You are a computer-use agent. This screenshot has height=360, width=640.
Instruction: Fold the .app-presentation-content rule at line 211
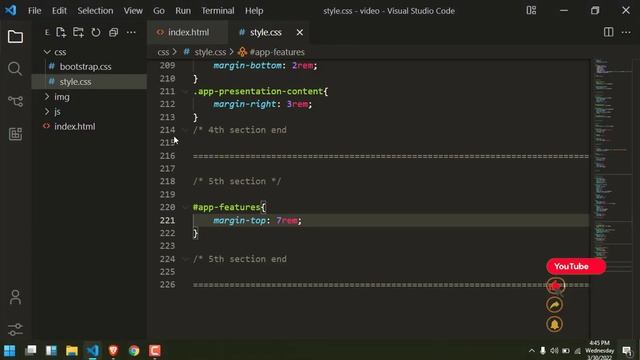(185, 91)
